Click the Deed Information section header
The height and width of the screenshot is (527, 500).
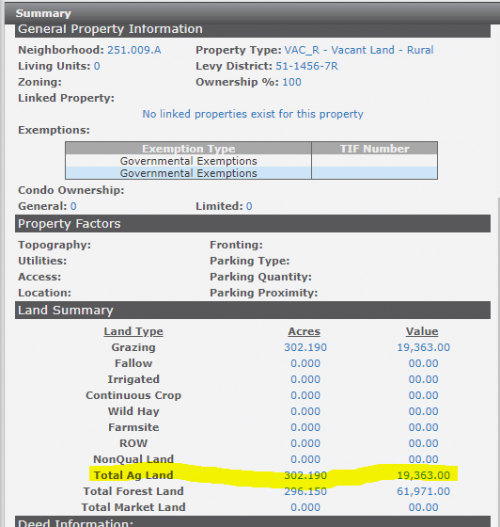click(x=253, y=522)
